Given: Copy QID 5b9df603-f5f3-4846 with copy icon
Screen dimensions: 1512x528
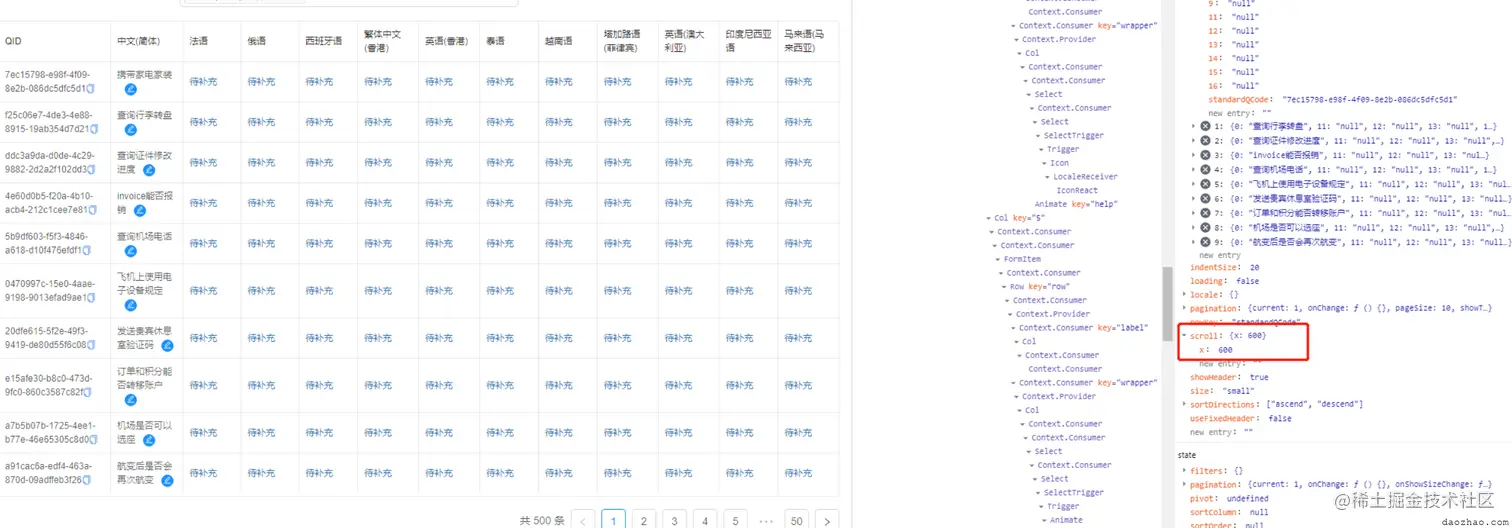Looking at the screenshot, I should [x=87, y=250].
